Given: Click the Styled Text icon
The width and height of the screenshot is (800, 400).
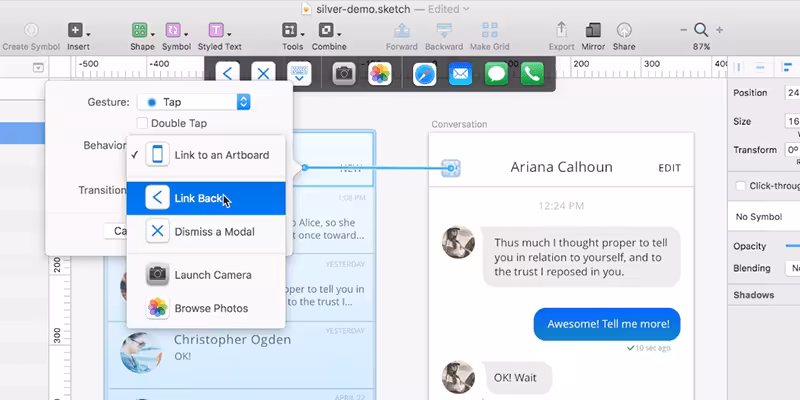Looking at the screenshot, I should tap(216, 30).
